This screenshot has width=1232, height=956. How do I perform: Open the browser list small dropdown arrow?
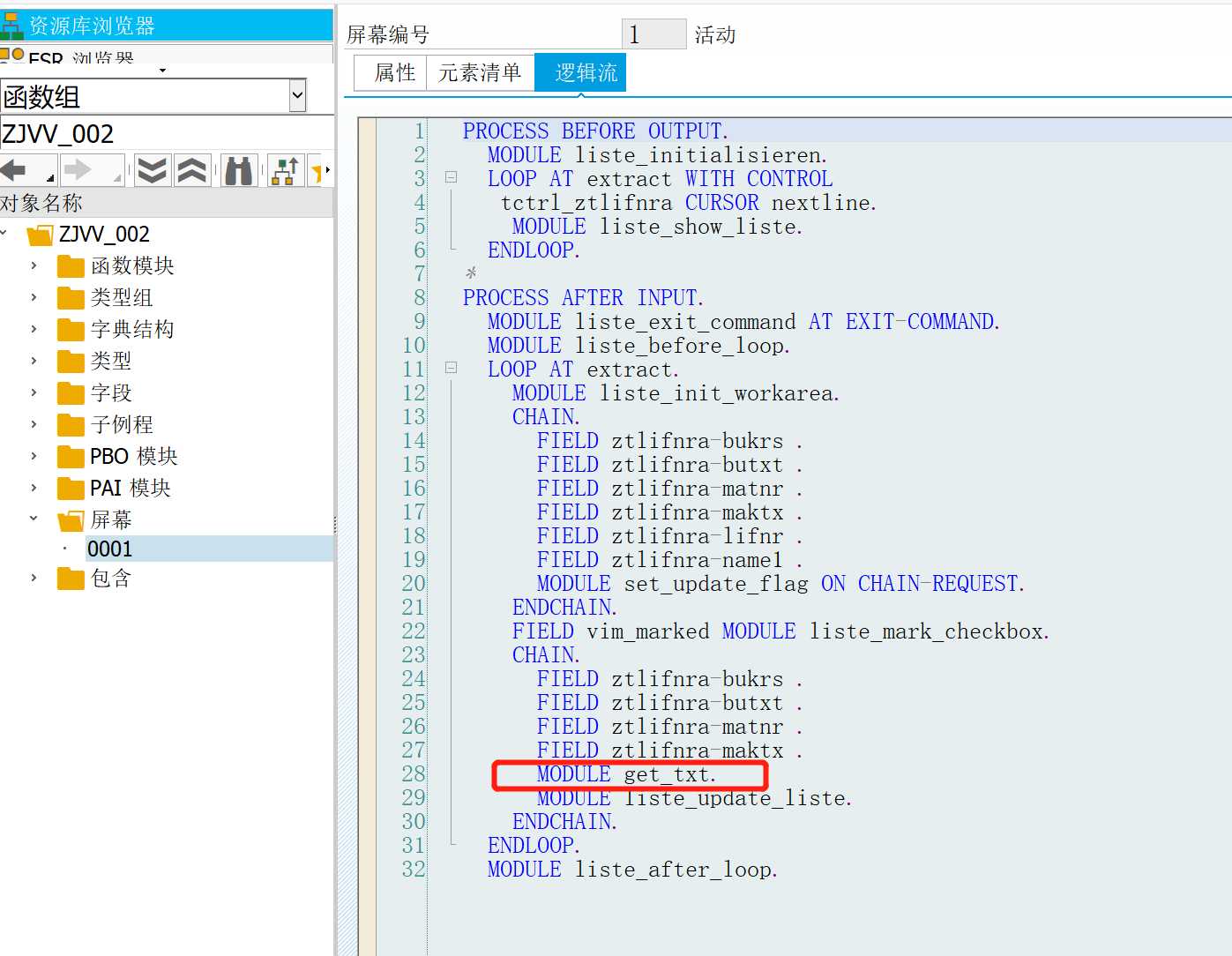coord(162,70)
